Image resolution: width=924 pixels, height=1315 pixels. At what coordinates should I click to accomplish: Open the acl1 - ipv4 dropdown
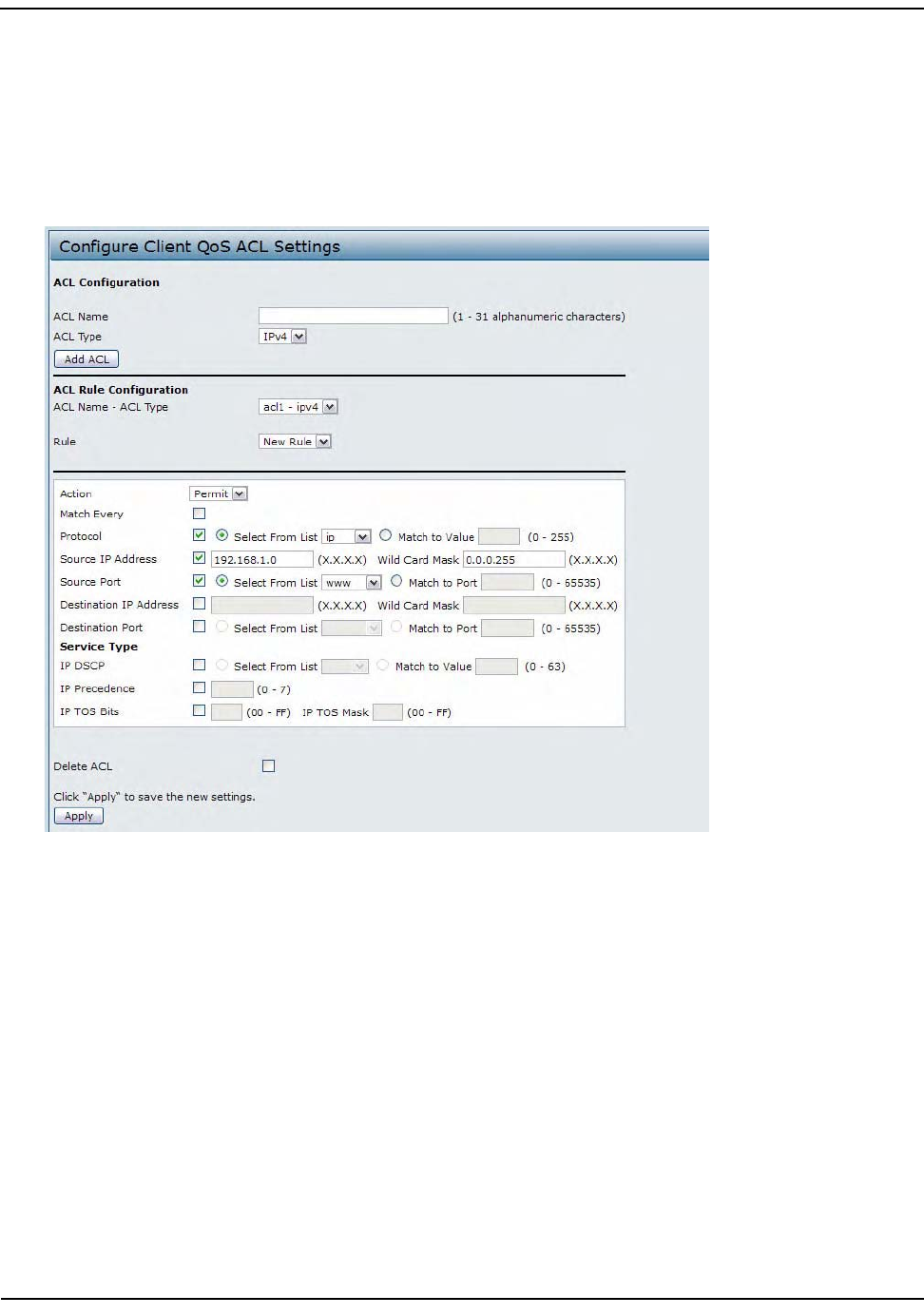(x=298, y=407)
